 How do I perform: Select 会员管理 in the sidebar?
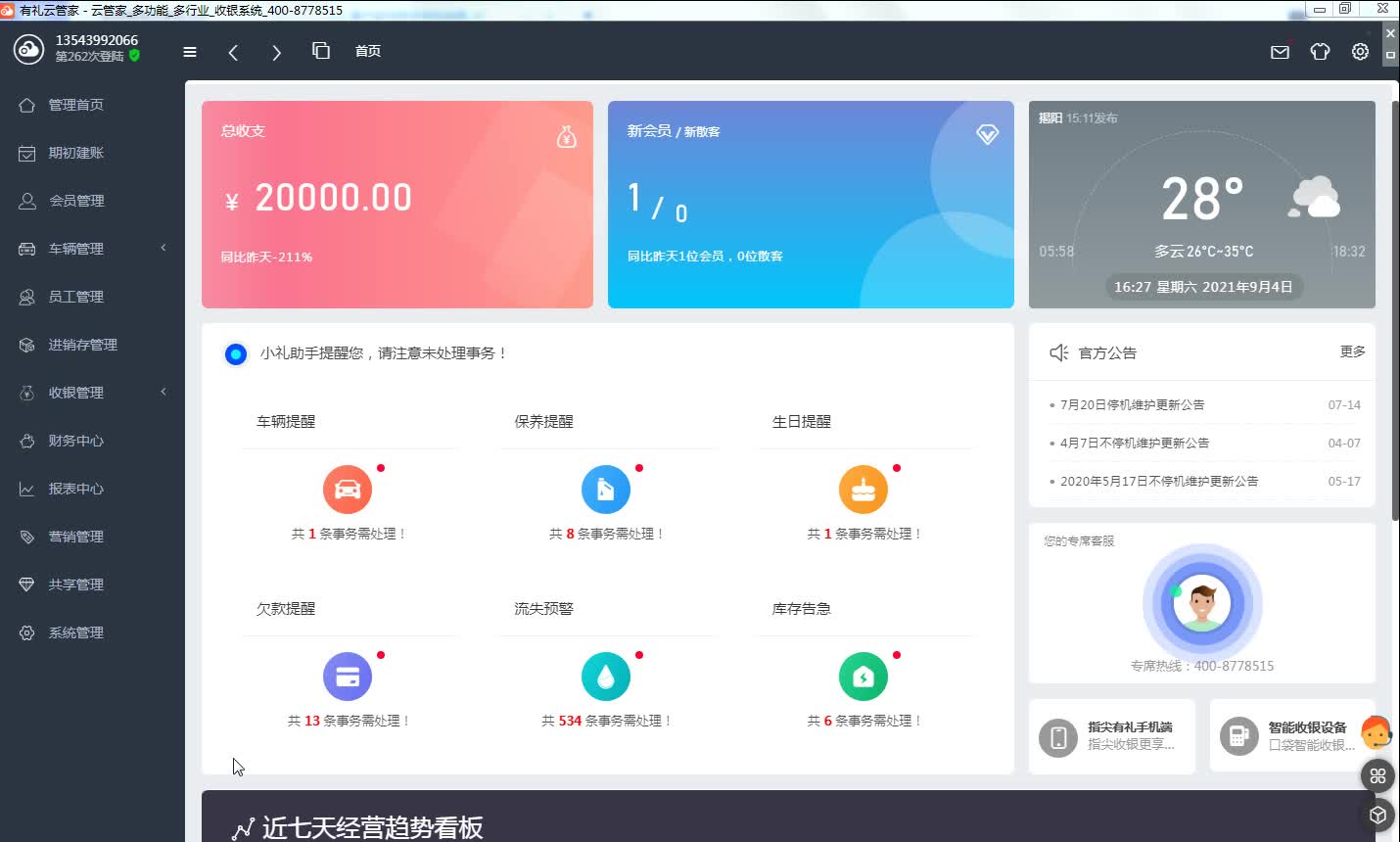[78, 201]
